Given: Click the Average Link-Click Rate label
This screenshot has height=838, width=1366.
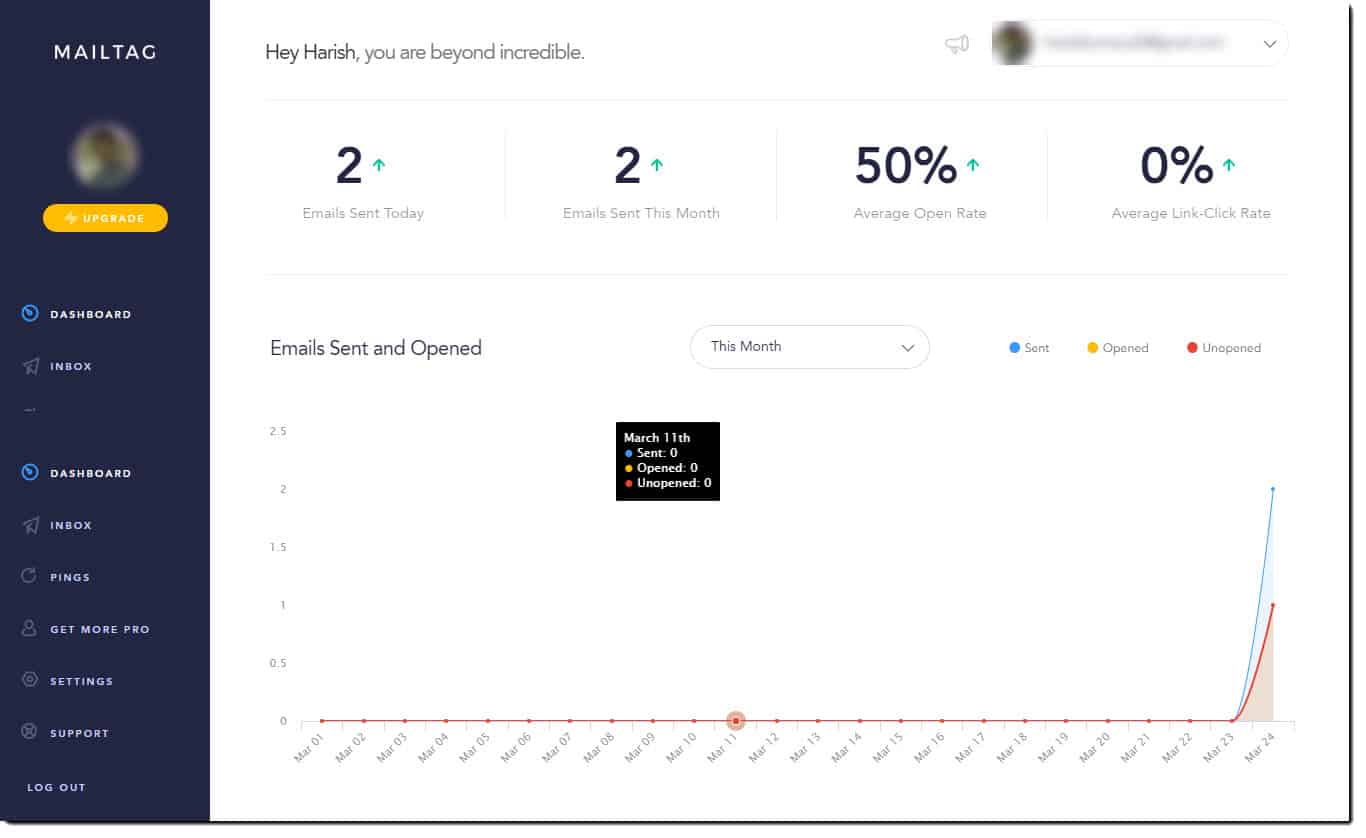Looking at the screenshot, I should (1191, 213).
